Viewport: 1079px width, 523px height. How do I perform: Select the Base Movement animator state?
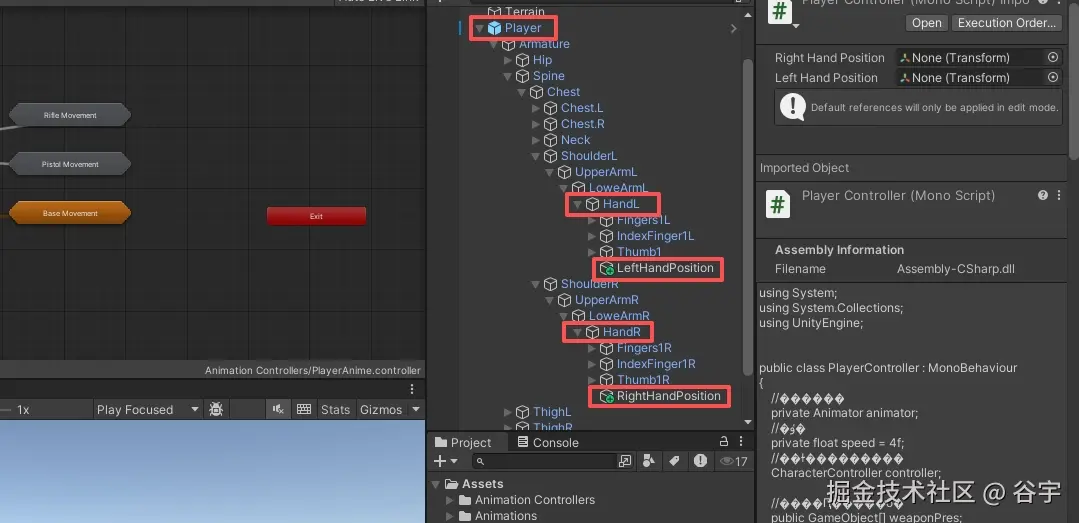pos(70,213)
